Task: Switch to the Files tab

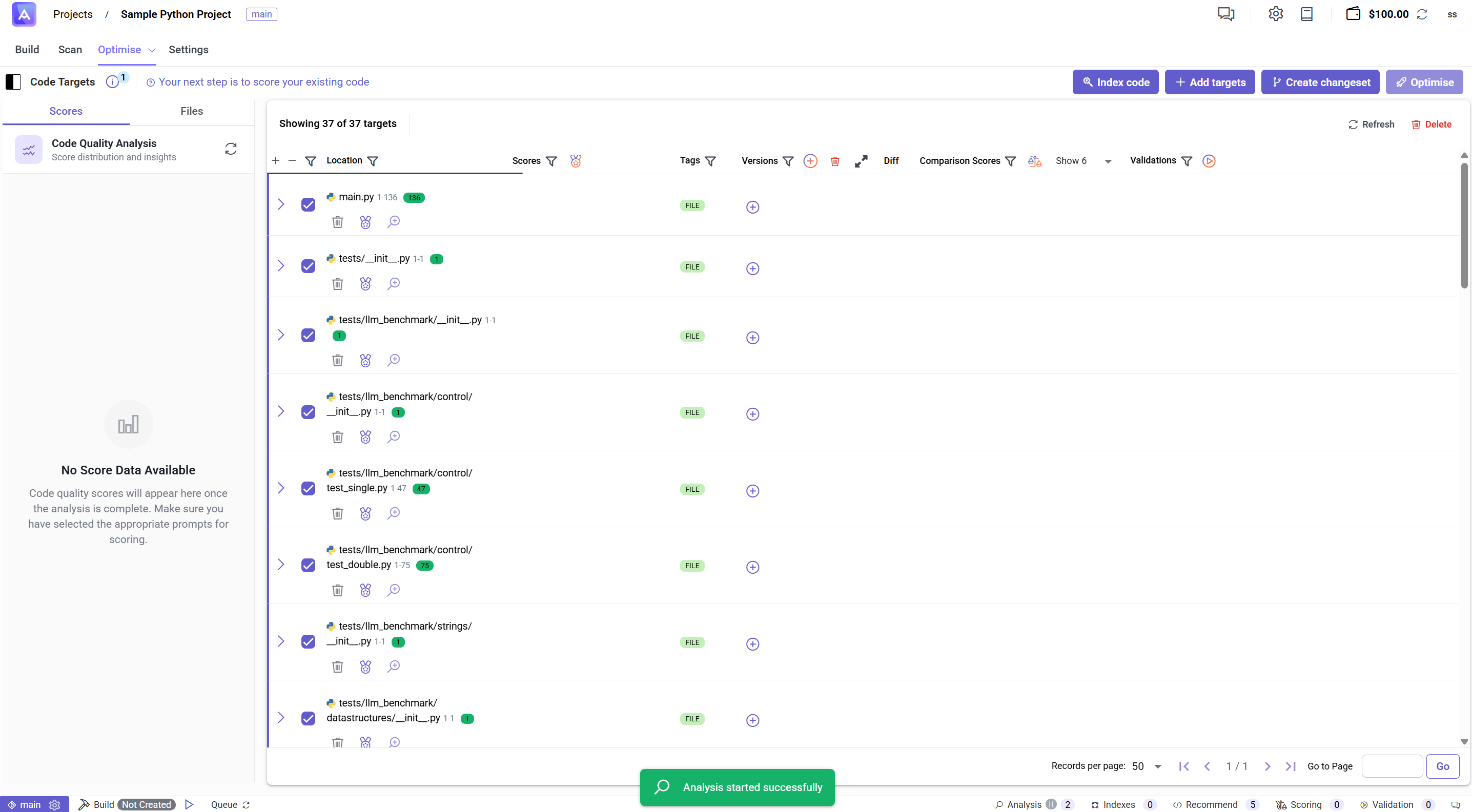Action: coord(191,111)
